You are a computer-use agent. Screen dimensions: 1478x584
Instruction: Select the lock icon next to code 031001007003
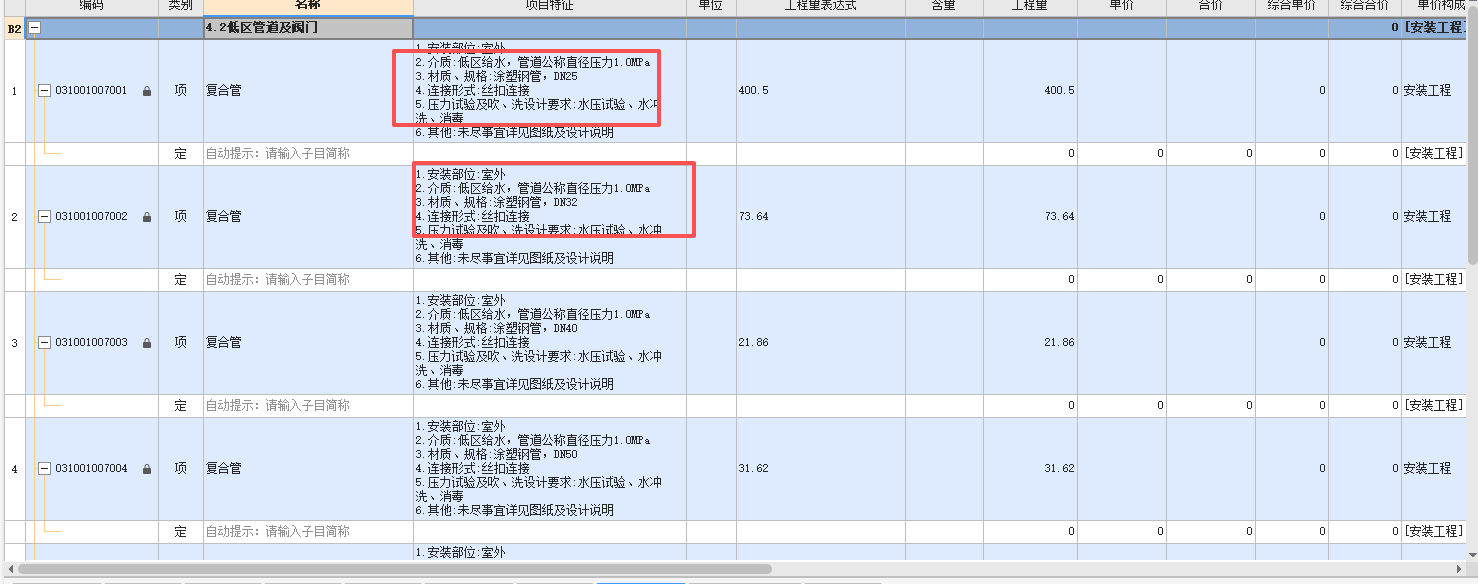(x=146, y=342)
